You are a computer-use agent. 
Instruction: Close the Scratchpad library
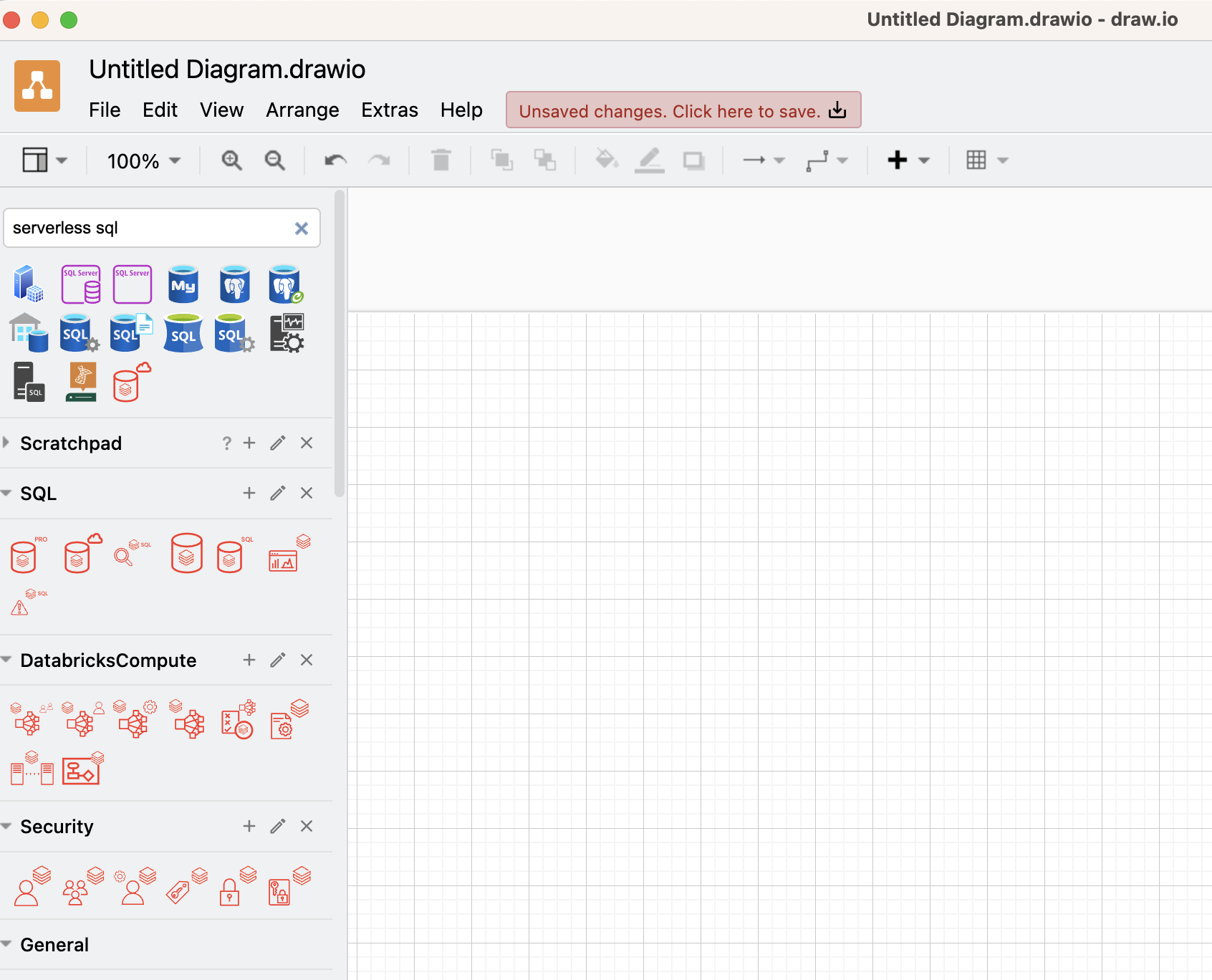(x=307, y=443)
